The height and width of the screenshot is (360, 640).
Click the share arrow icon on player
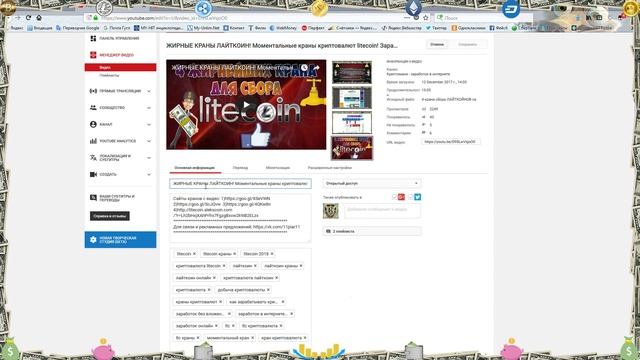(x=316, y=67)
